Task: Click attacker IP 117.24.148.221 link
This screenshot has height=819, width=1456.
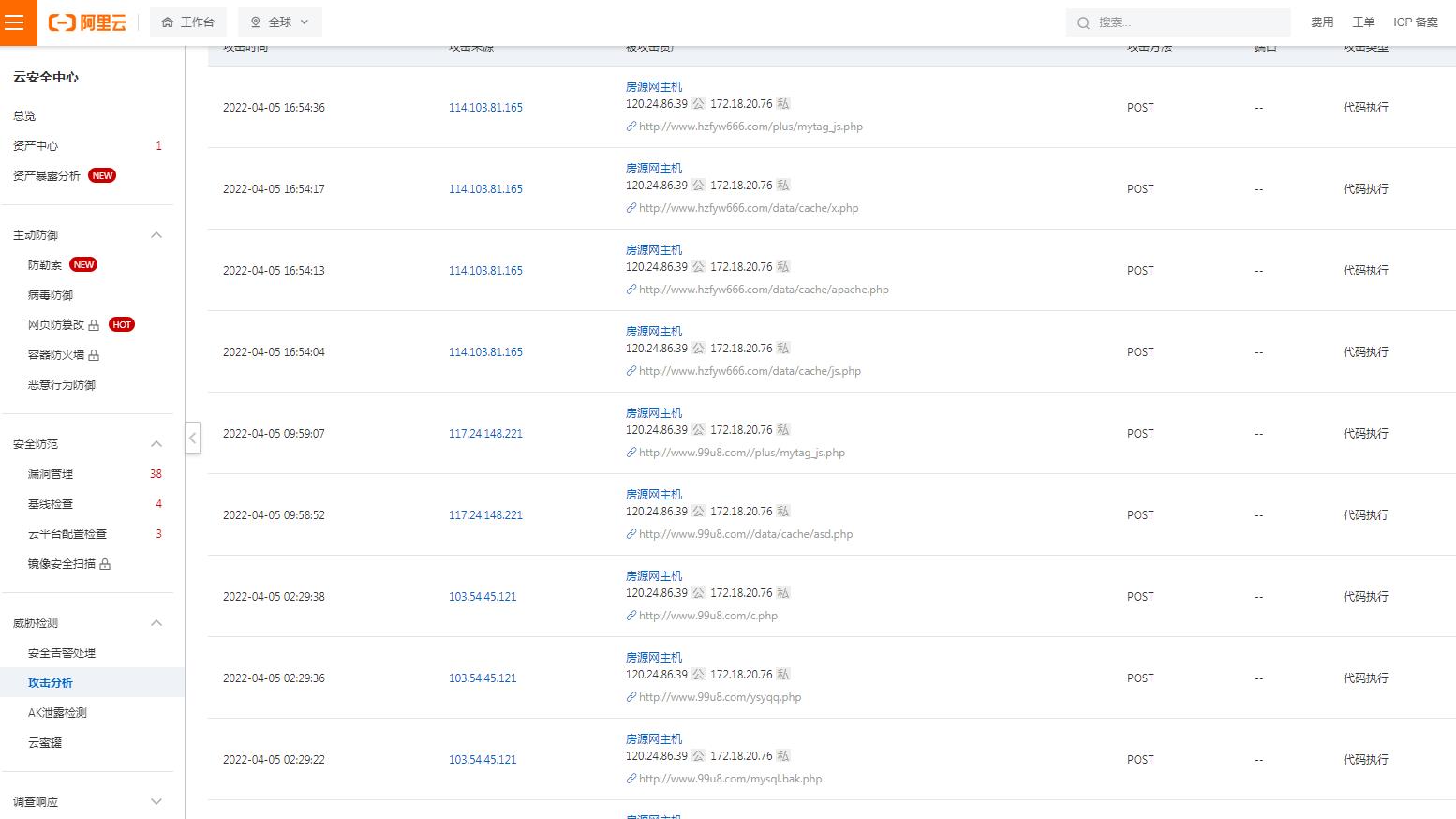Action: pos(485,434)
